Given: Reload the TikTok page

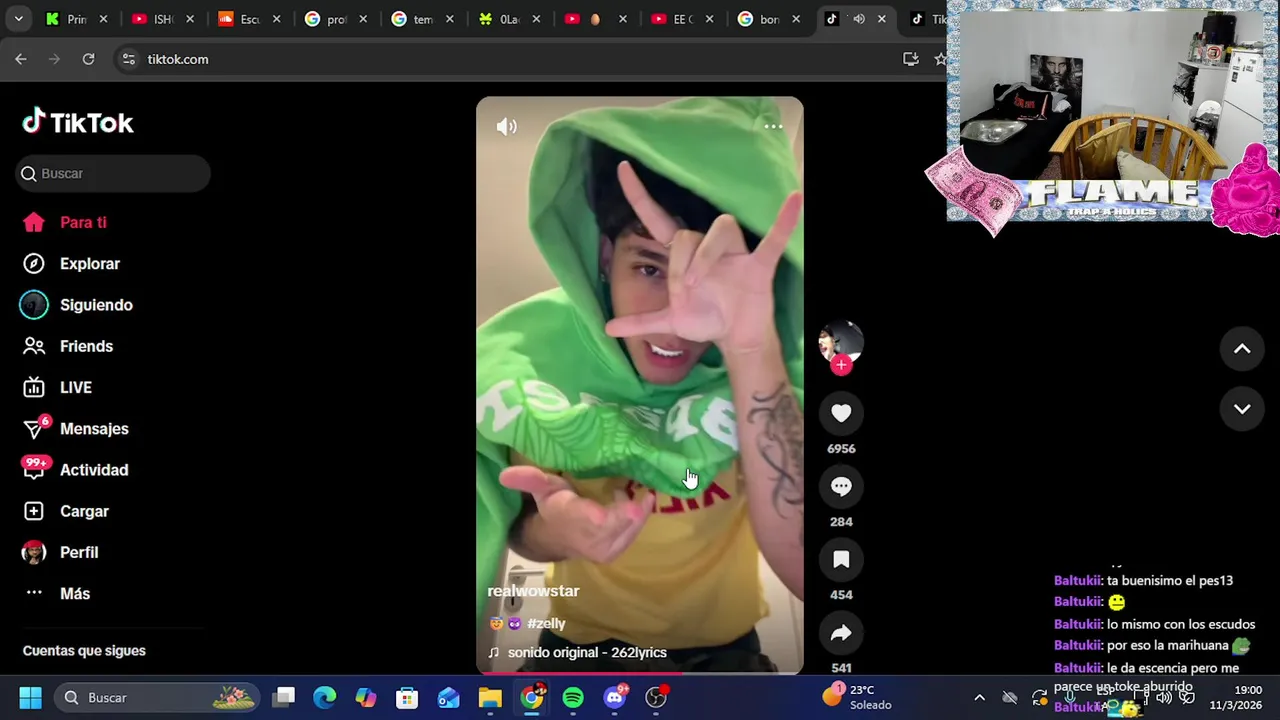Looking at the screenshot, I should coord(88,59).
